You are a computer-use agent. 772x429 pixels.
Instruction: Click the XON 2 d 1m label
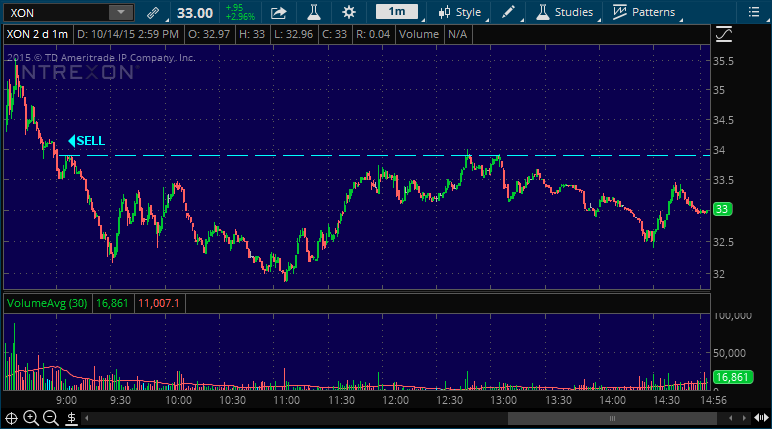point(37,34)
